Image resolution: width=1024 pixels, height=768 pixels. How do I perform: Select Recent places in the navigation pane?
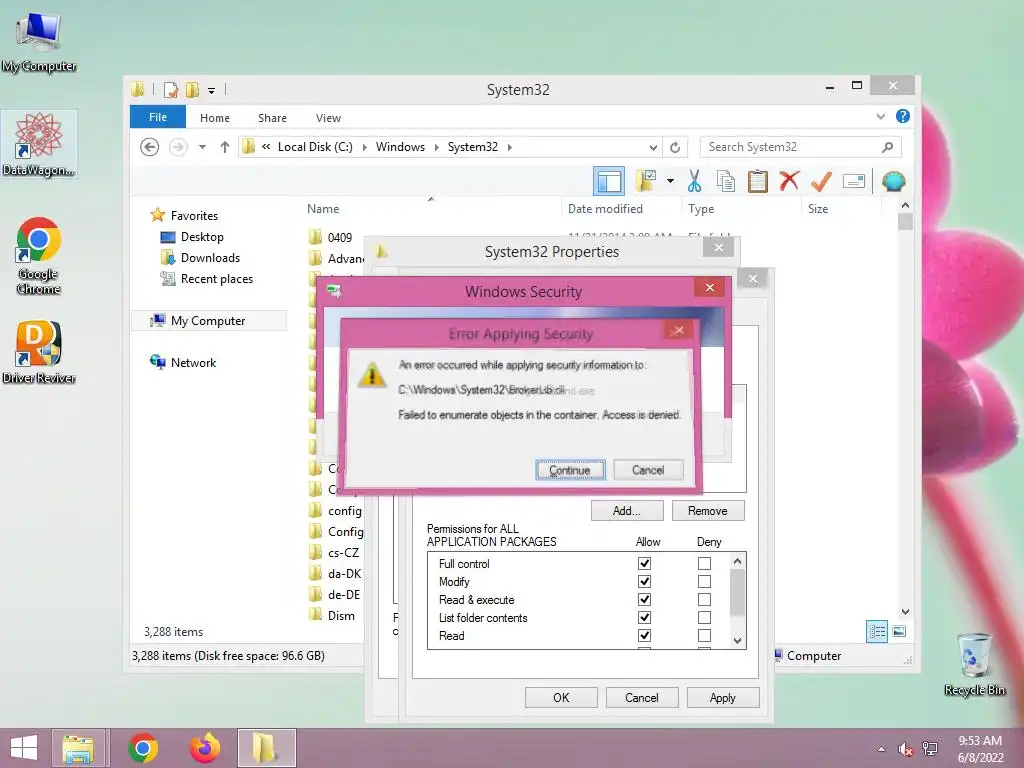tap(217, 279)
